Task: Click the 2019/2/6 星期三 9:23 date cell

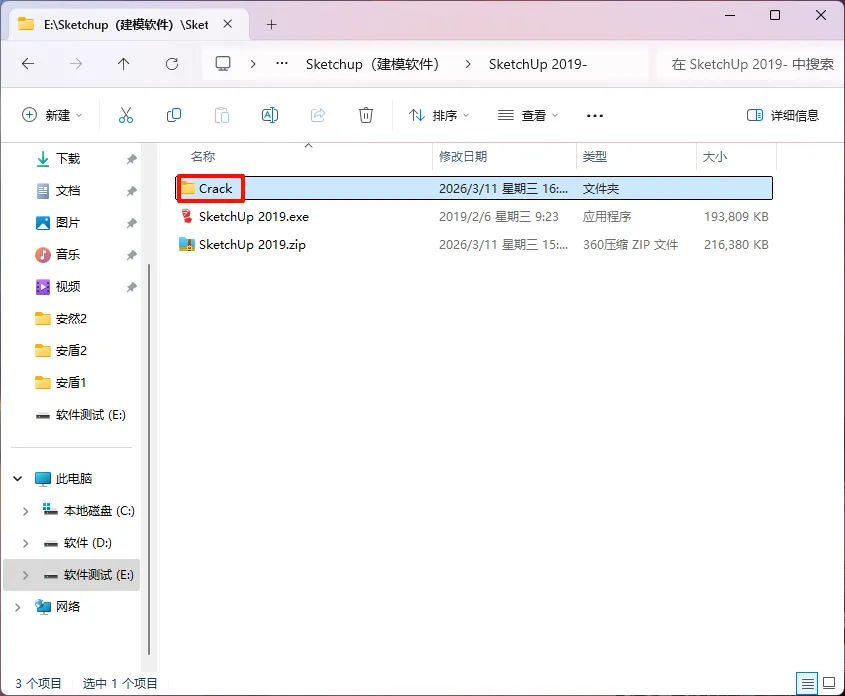Action: point(498,217)
